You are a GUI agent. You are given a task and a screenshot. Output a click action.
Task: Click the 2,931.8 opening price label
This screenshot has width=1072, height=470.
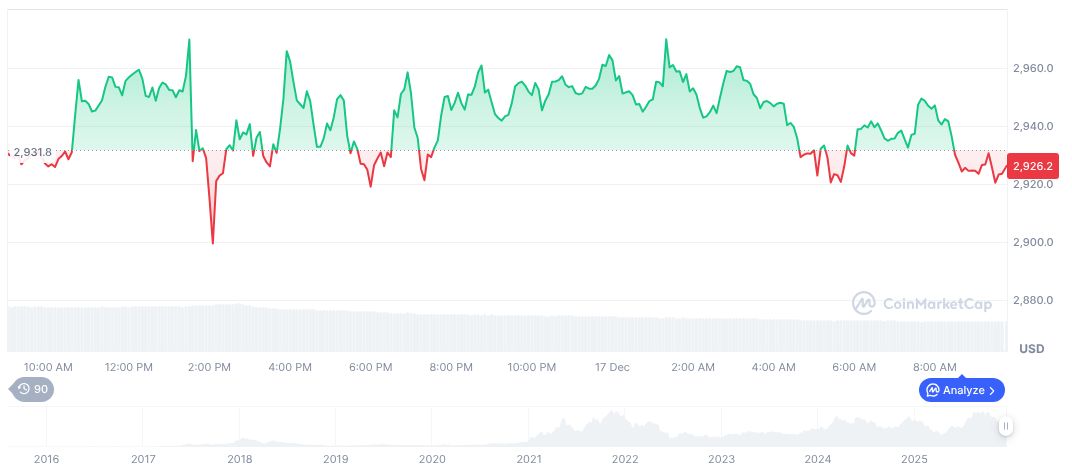coord(32,152)
